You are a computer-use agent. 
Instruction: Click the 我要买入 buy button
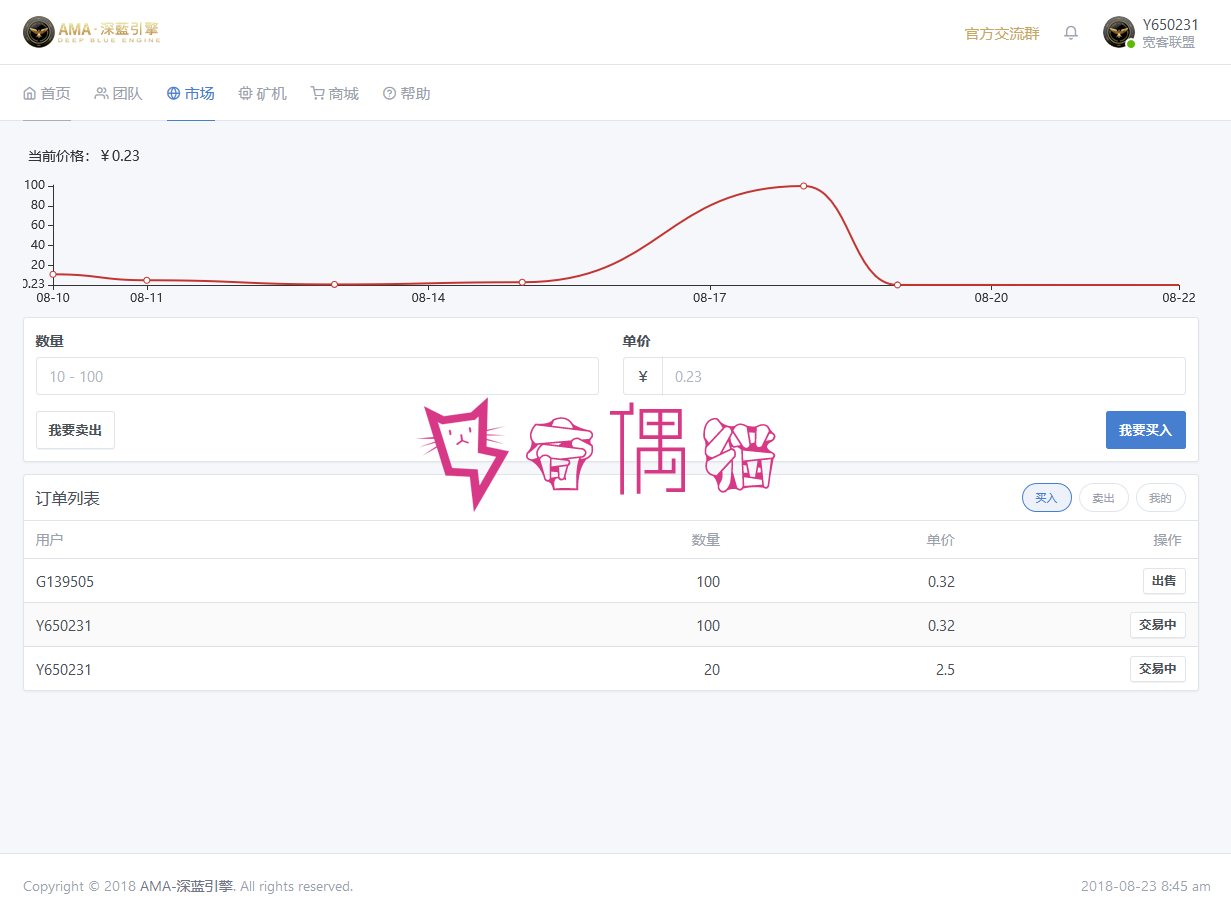(1146, 430)
